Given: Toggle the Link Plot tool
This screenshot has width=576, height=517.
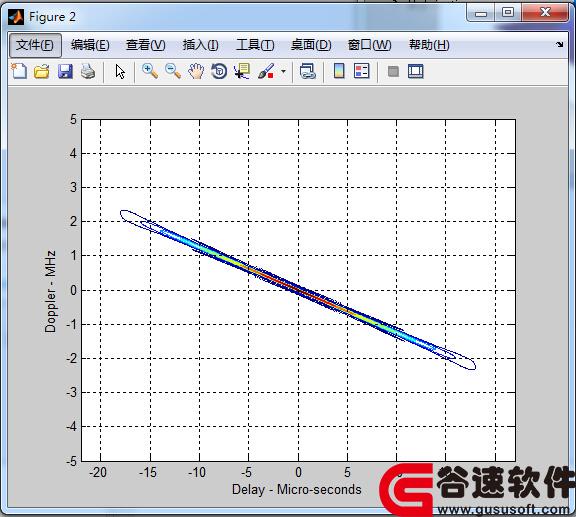Looking at the screenshot, I should click(307, 71).
